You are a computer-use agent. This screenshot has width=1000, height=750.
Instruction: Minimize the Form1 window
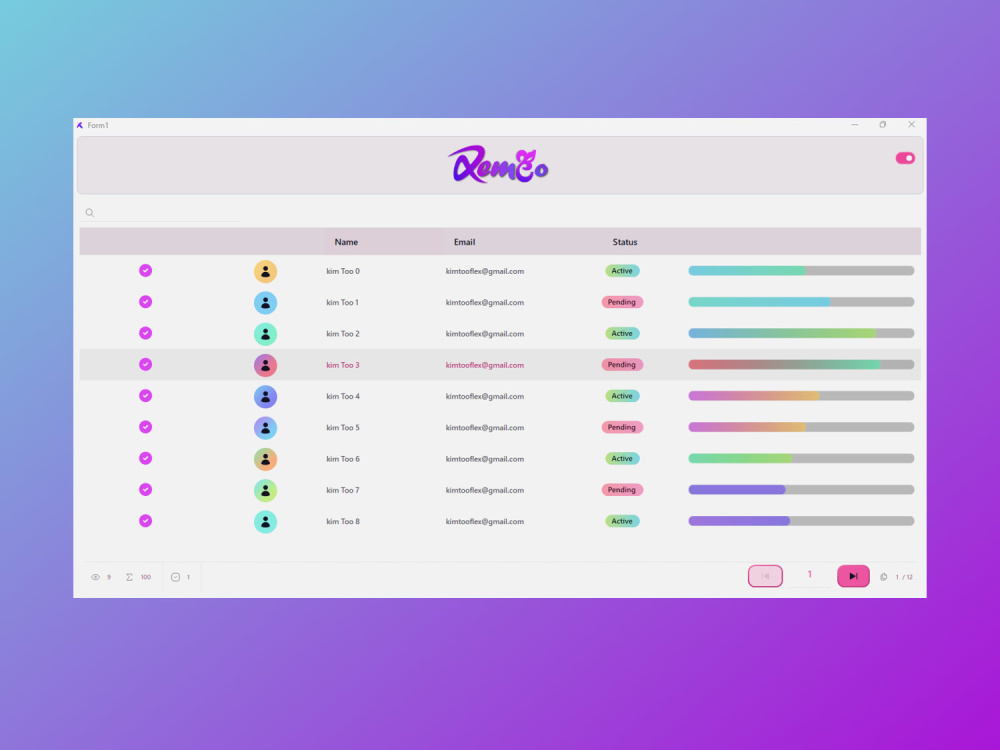[855, 124]
